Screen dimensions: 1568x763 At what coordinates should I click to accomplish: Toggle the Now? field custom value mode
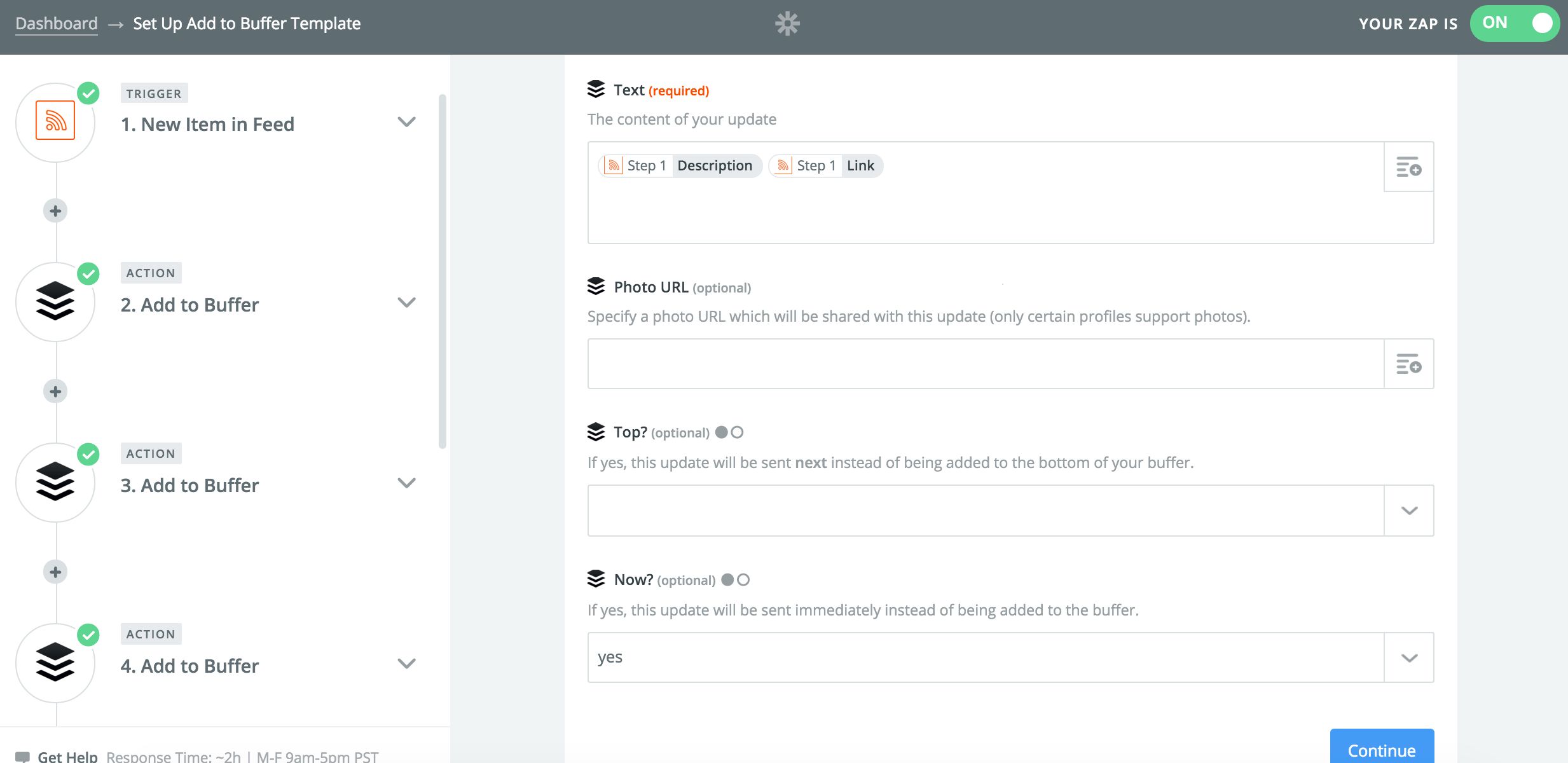(x=736, y=580)
